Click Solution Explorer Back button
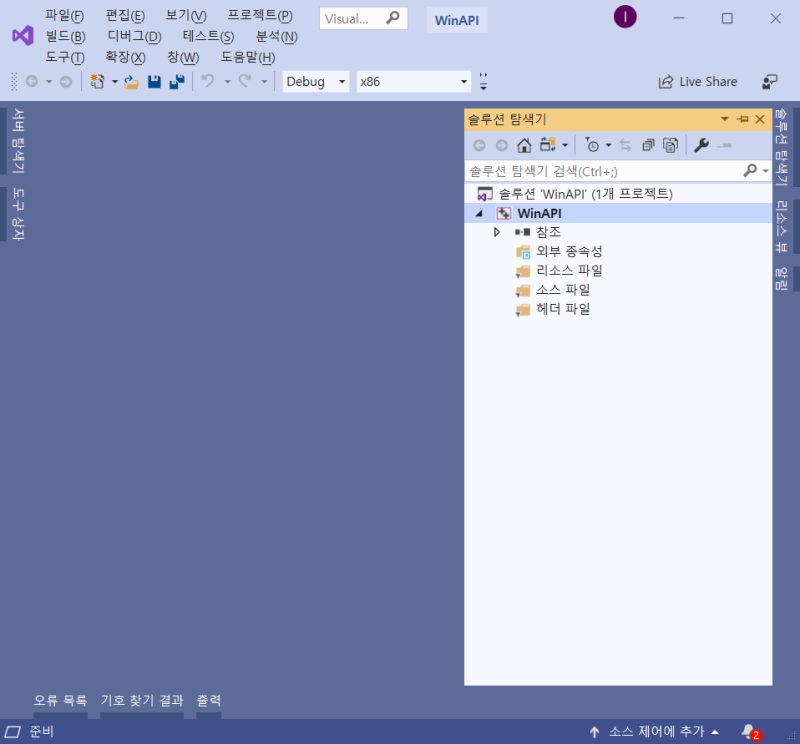The width and height of the screenshot is (800, 744). click(x=479, y=145)
